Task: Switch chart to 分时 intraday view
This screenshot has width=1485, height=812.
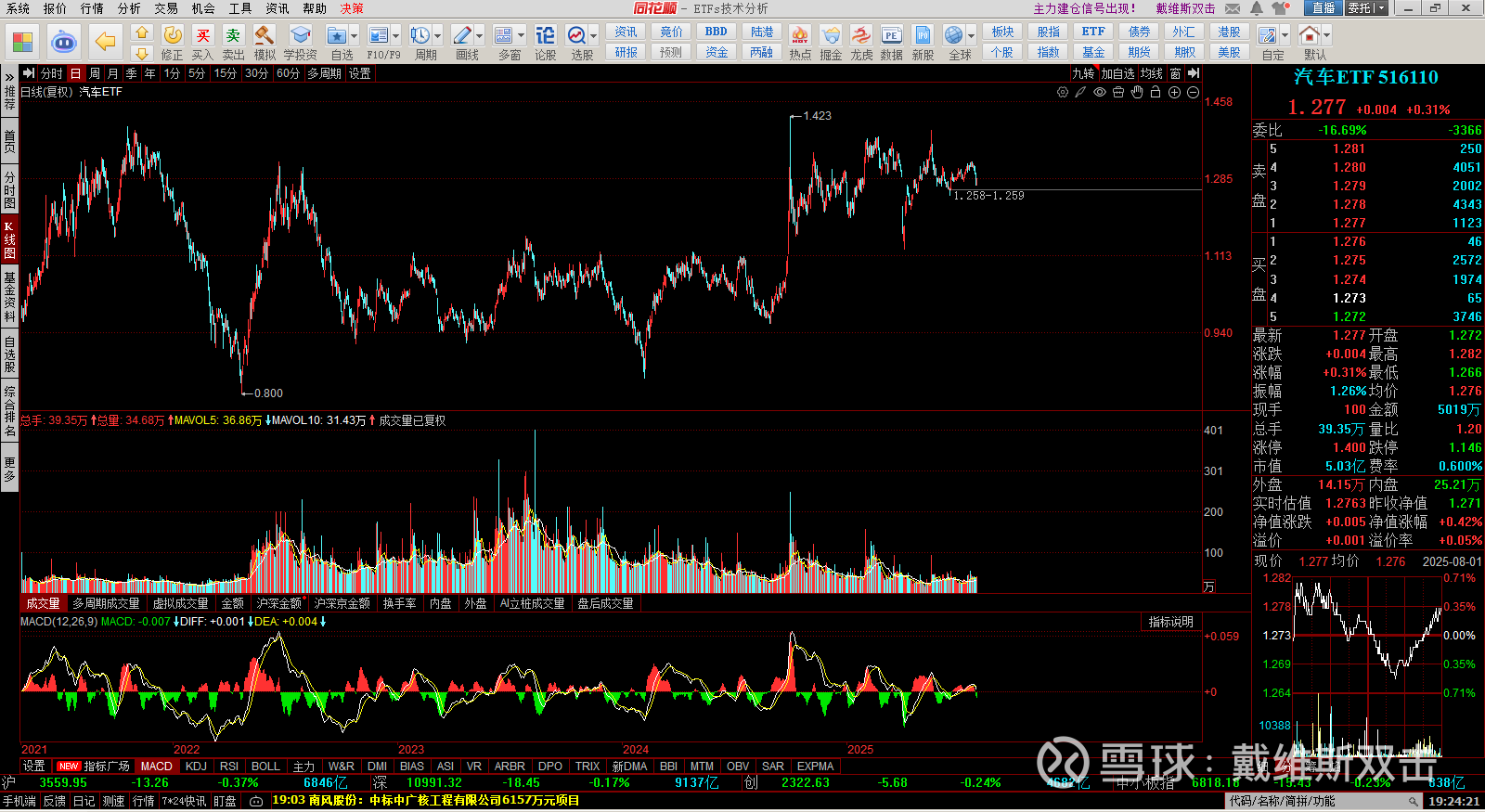Action: click(x=51, y=73)
